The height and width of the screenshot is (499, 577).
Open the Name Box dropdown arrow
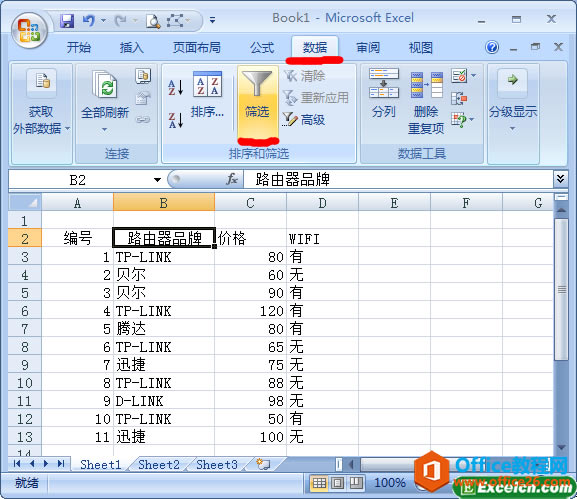tap(157, 180)
